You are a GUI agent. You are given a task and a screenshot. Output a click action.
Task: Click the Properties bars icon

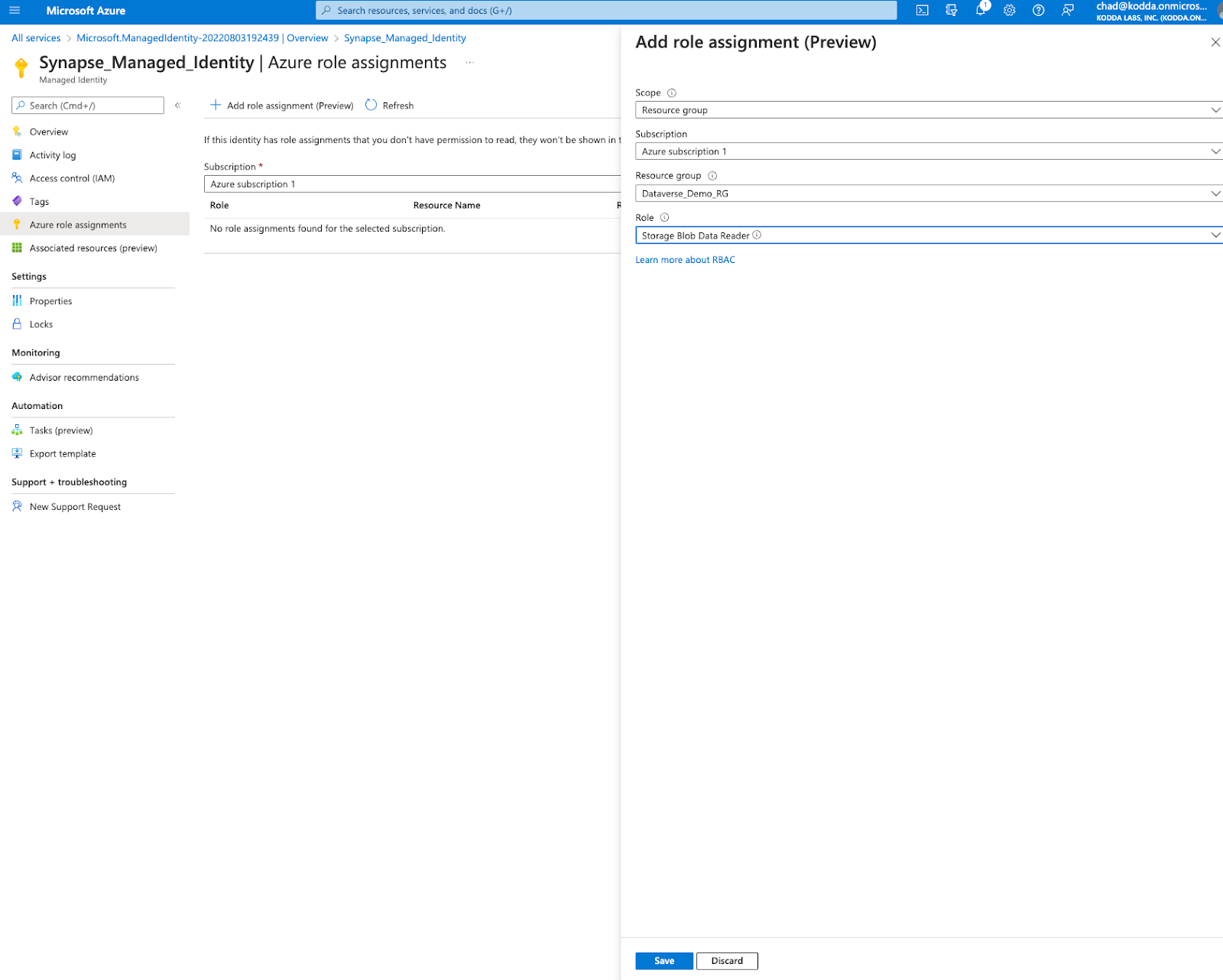click(x=17, y=300)
